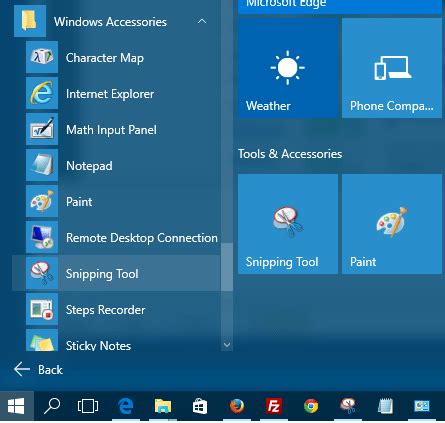This screenshot has height=423, width=445.
Task: Launch Snipping Tool from the app list
Action: [x=116, y=274]
